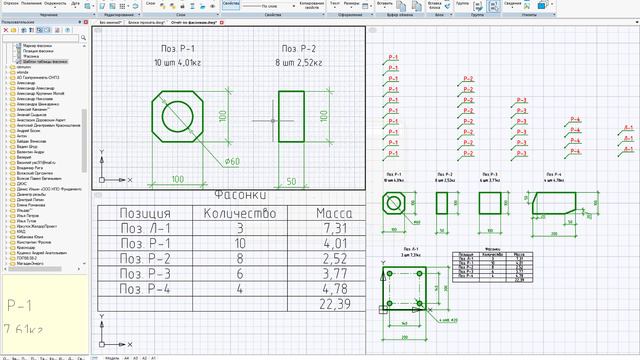Click the 'ø60' diameter dimension text
Image resolution: width=640 pixels, height=360 pixels.
tap(232, 162)
